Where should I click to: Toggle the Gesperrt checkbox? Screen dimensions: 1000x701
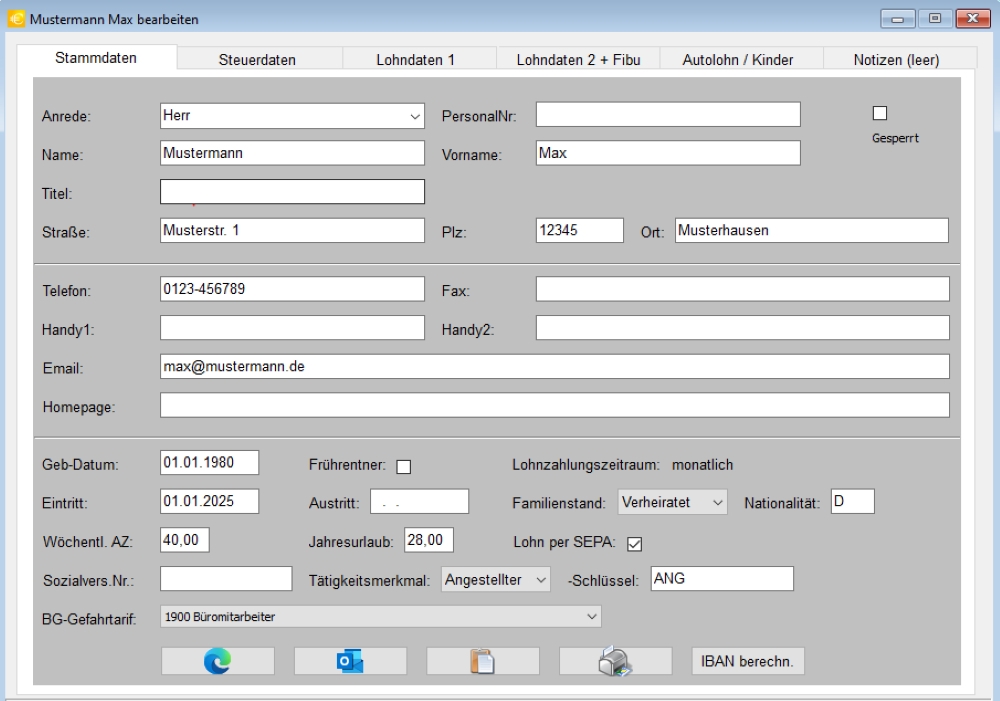(x=880, y=113)
